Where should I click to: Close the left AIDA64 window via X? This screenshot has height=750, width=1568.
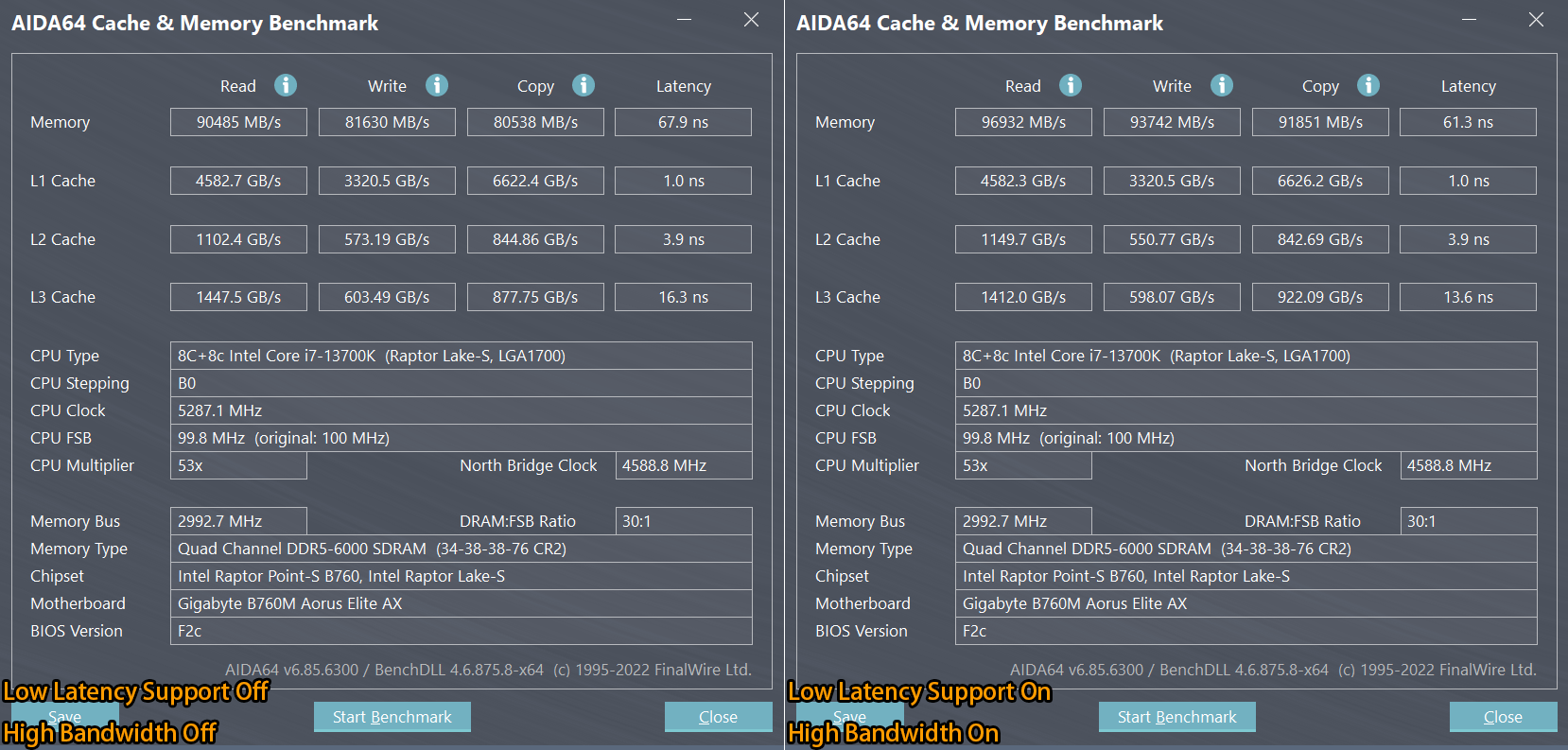click(x=751, y=20)
